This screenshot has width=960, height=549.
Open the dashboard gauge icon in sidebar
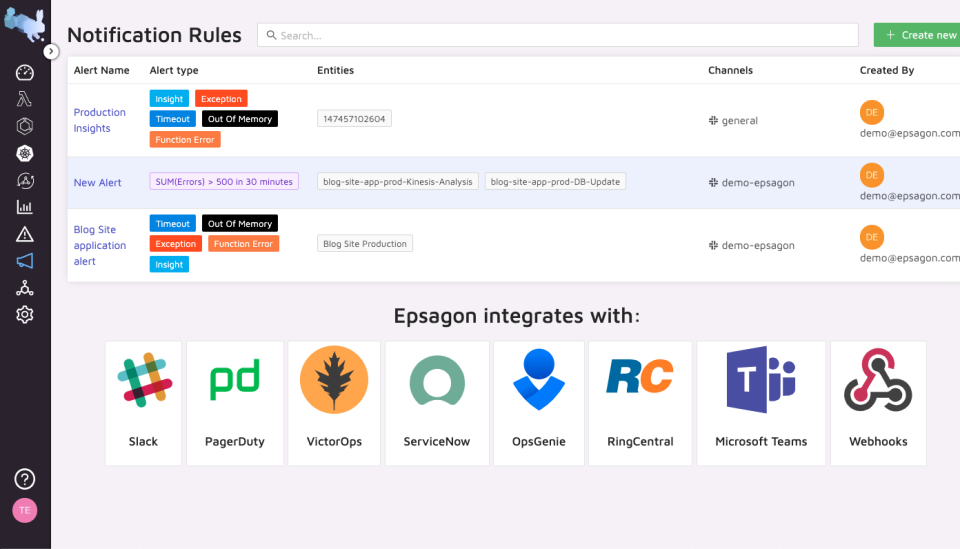[25, 73]
